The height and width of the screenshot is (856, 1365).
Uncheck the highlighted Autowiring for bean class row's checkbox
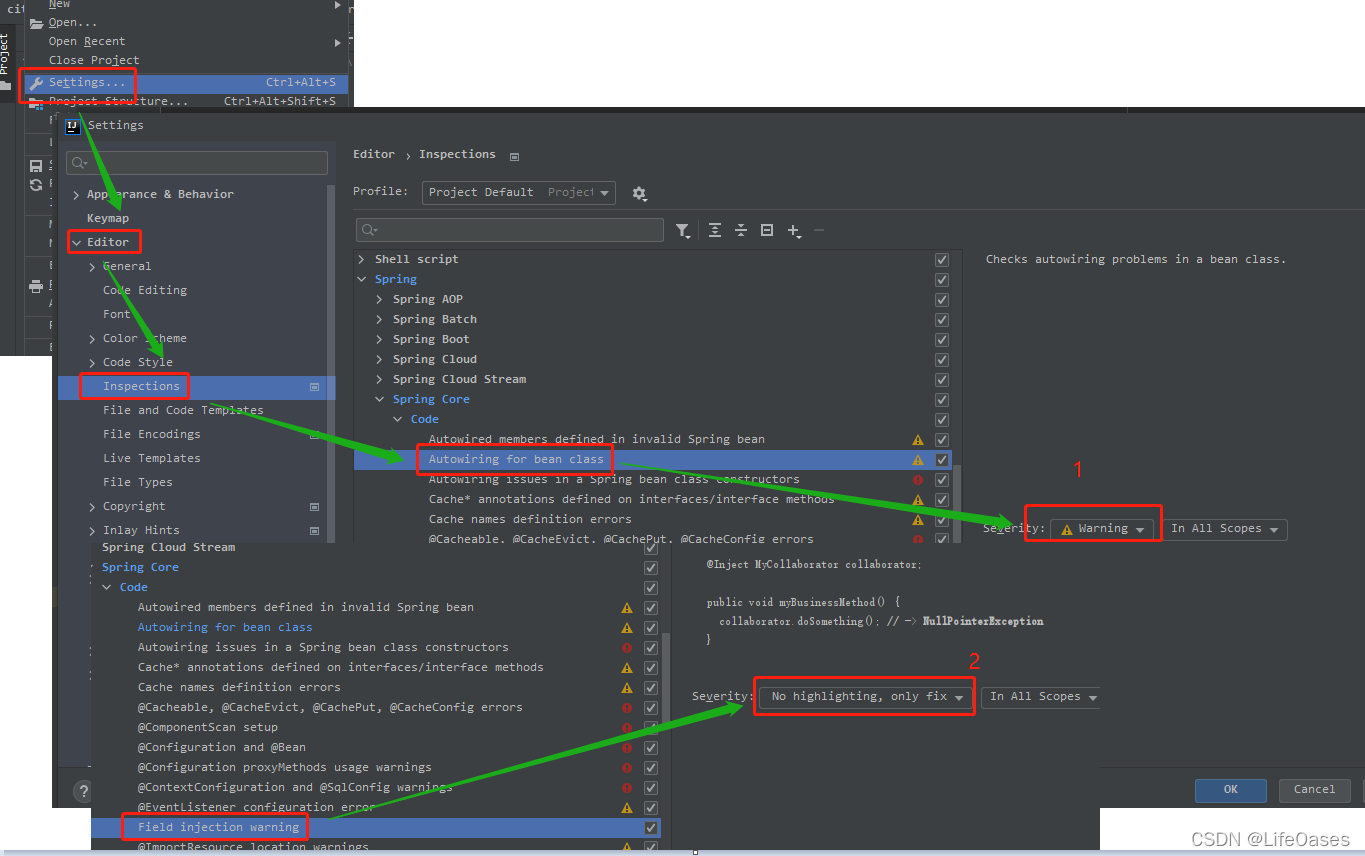pos(941,460)
